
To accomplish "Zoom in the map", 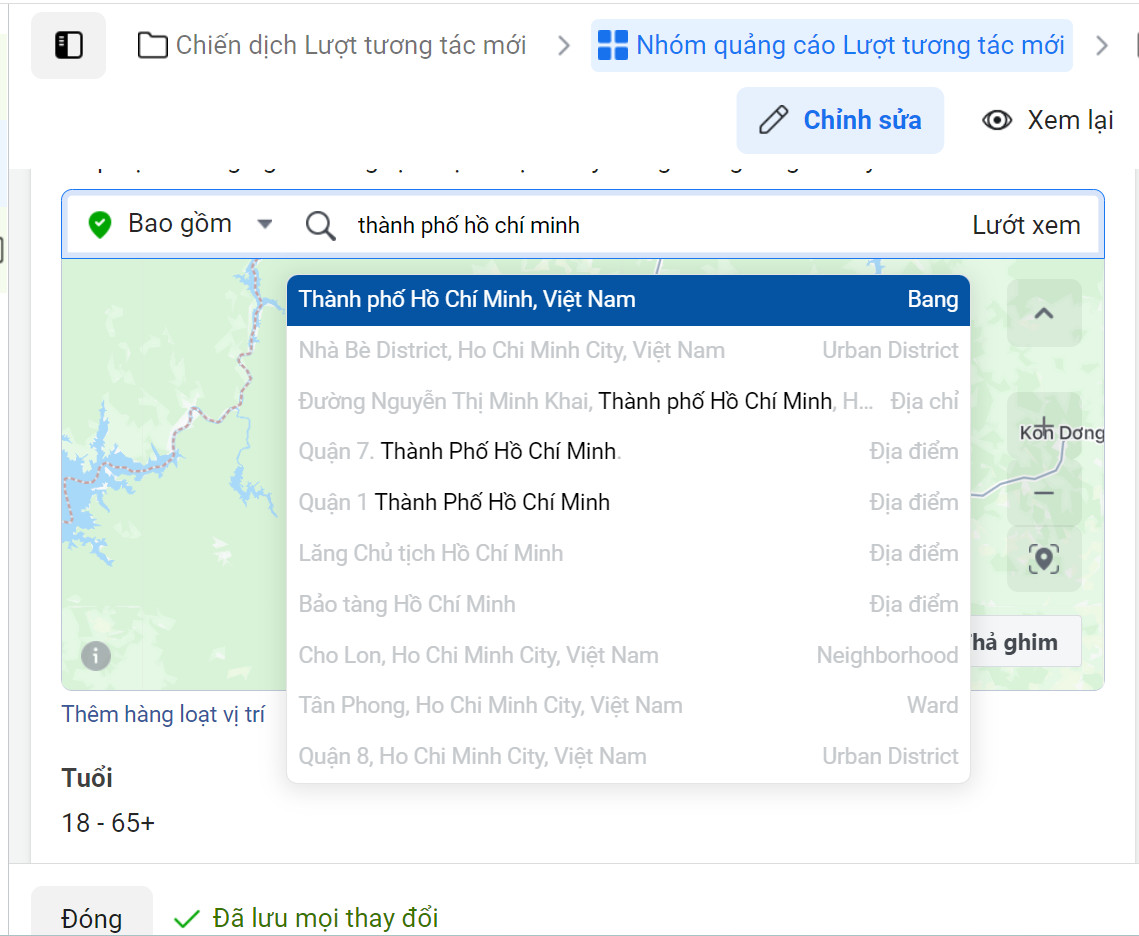I will click(x=1044, y=426).
